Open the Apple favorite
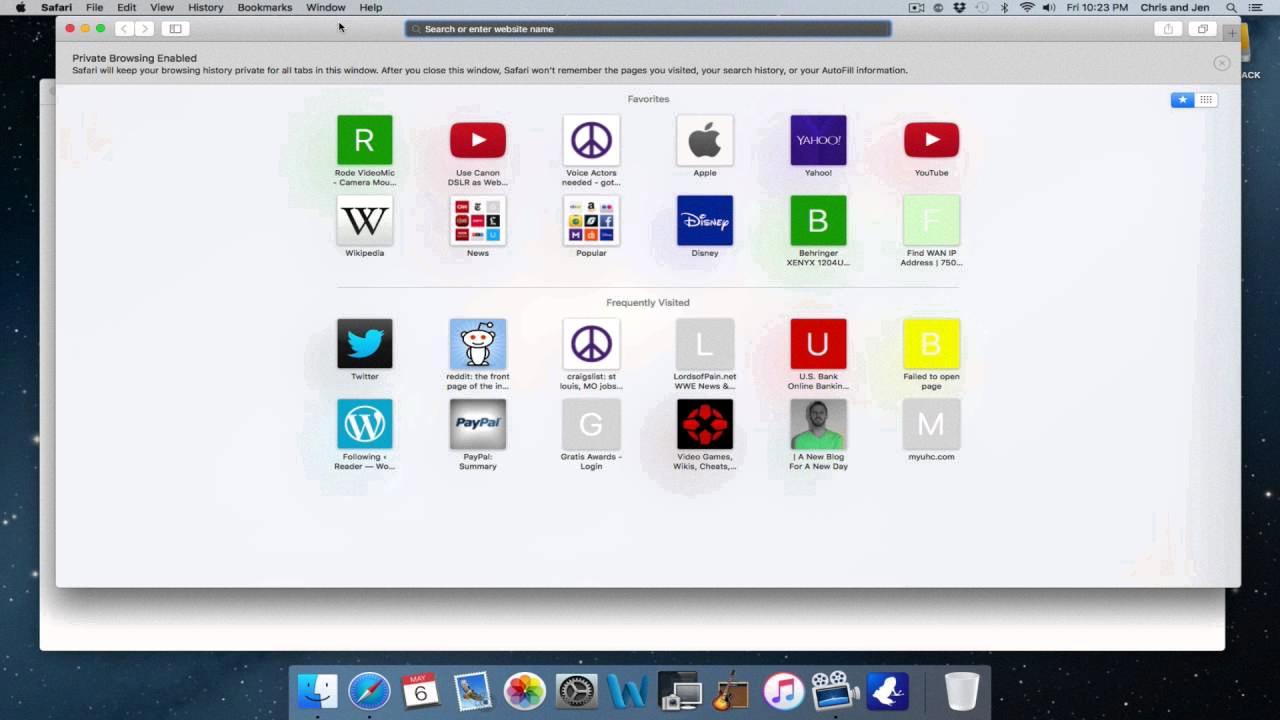 click(705, 140)
